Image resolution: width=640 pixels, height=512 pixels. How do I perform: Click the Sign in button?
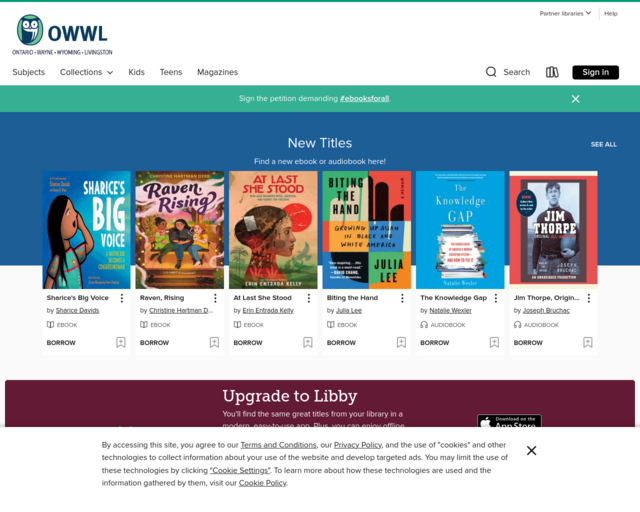(596, 72)
